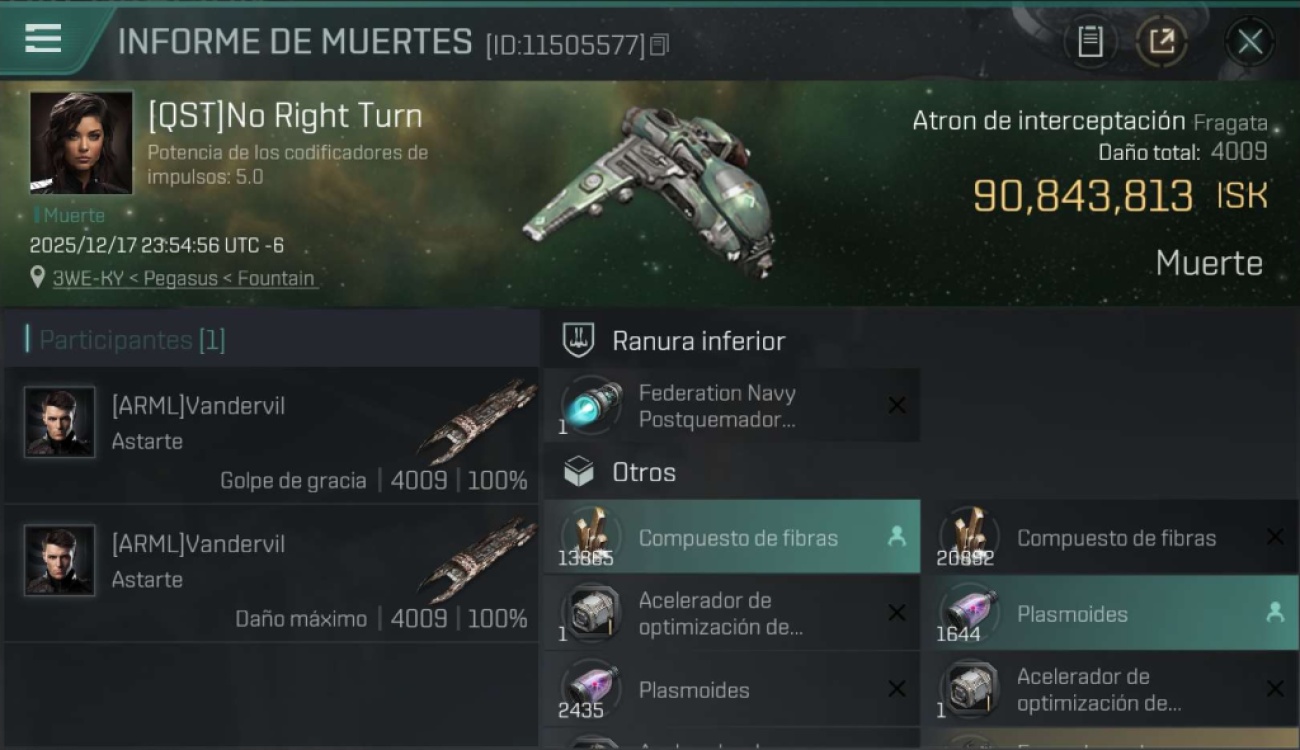Select the Ranura inferior shield slot icon
Screen dimensions: 1300x750
(x=578, y=340)
